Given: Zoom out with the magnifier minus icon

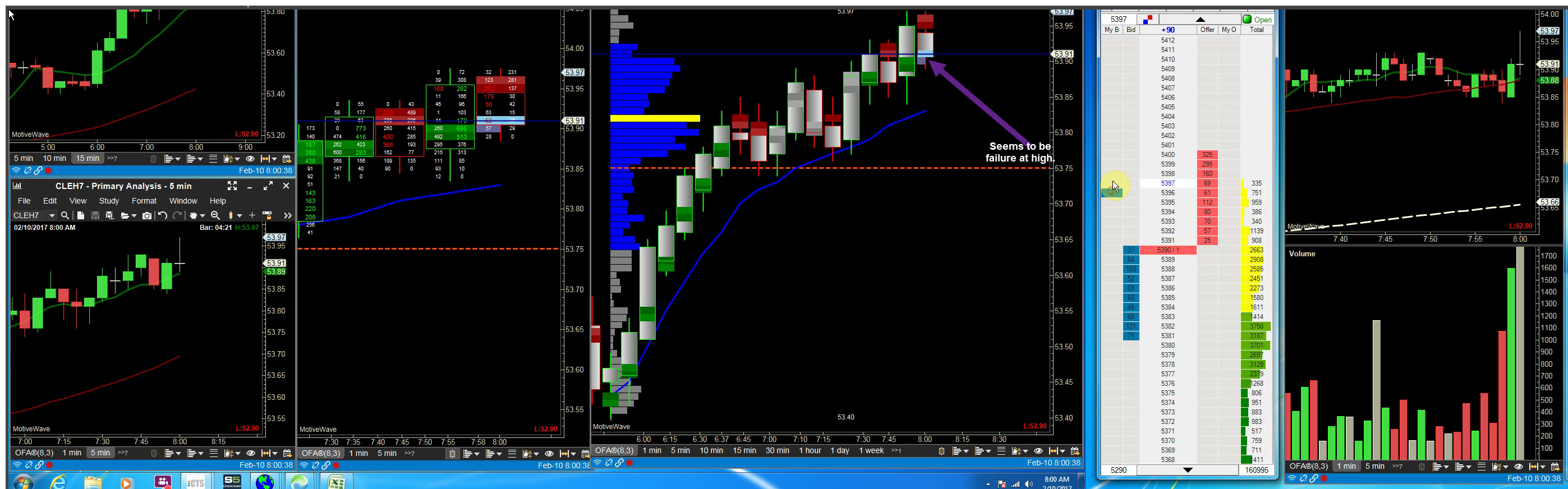Looking at the screenshot, I should 215,215.
